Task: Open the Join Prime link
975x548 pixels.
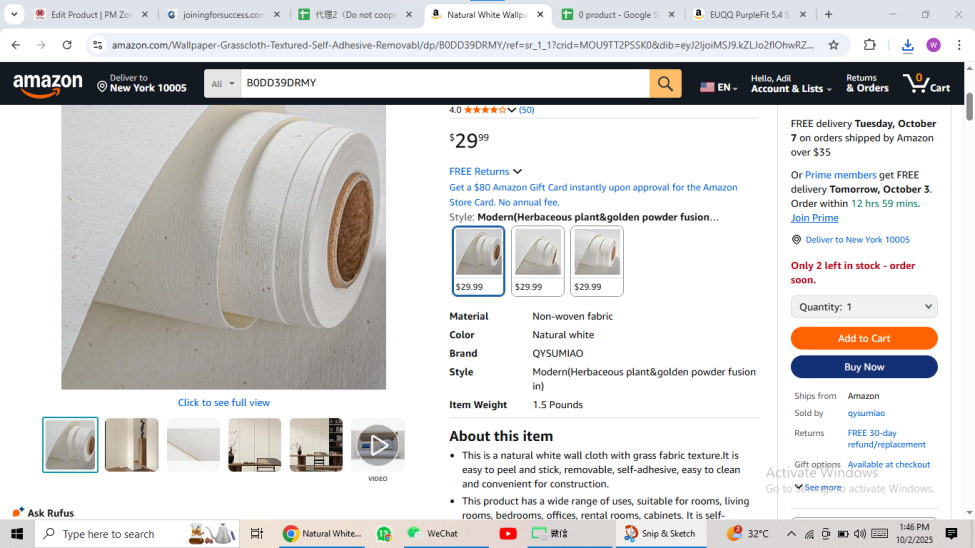Action: (814, 218)
